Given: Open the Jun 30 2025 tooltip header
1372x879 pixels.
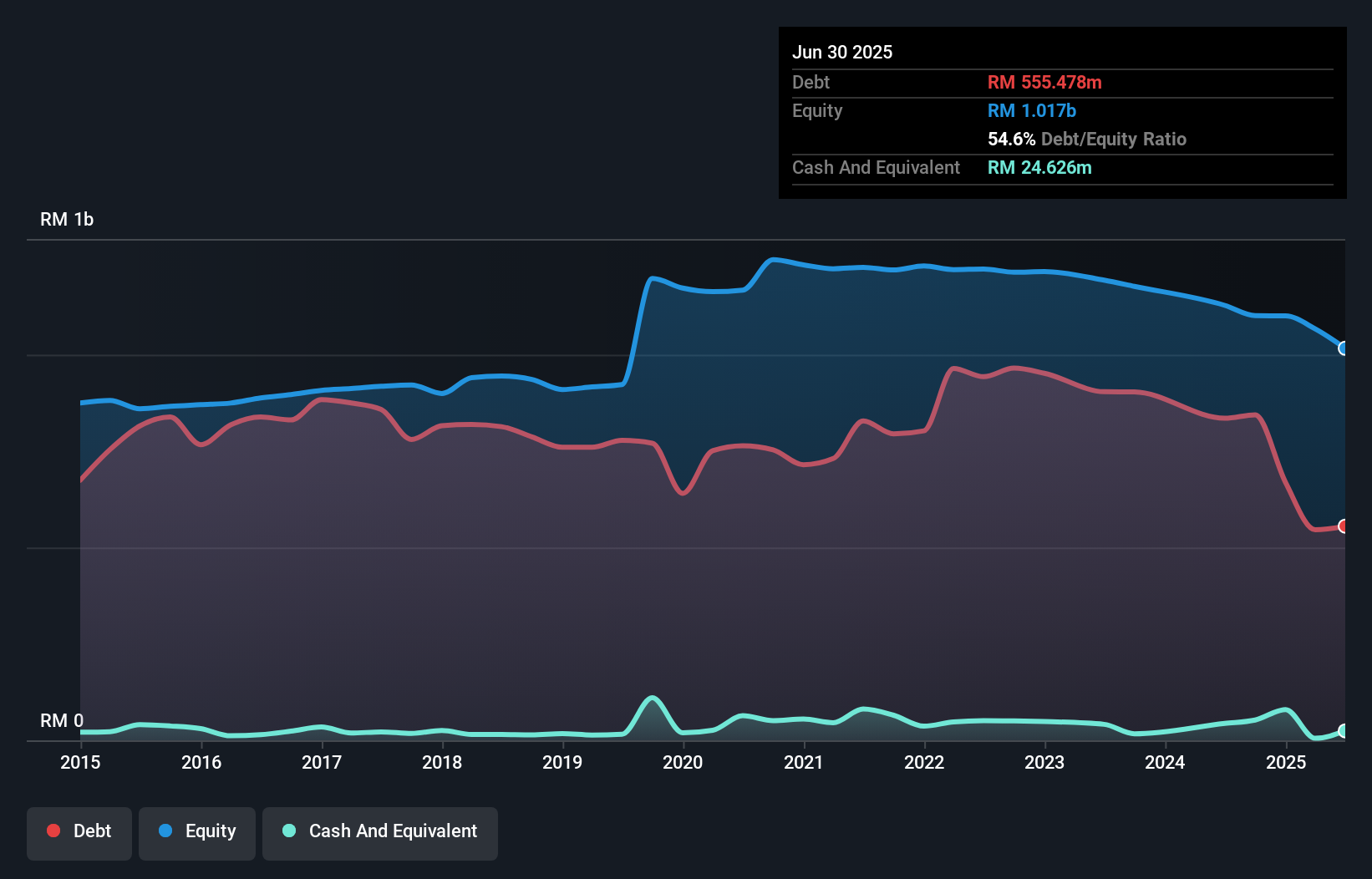Looking at the screenshot, I should (x=842, y=52).
